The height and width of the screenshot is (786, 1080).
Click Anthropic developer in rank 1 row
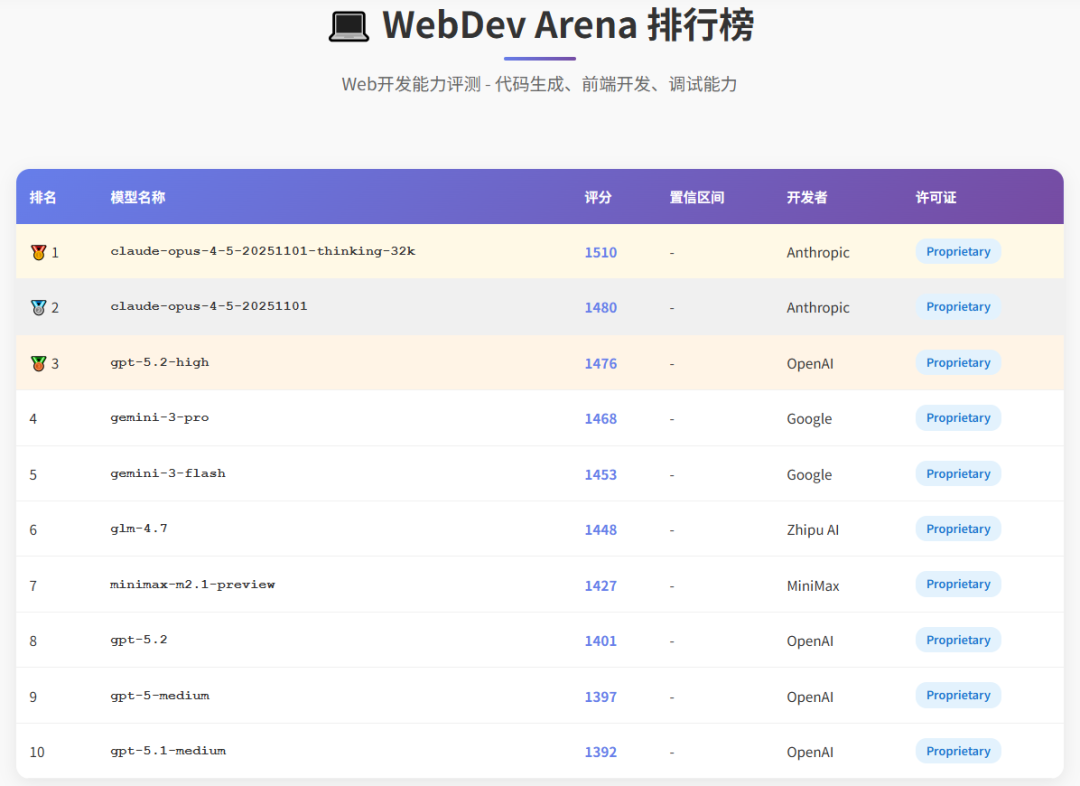[x=818, y=252]
